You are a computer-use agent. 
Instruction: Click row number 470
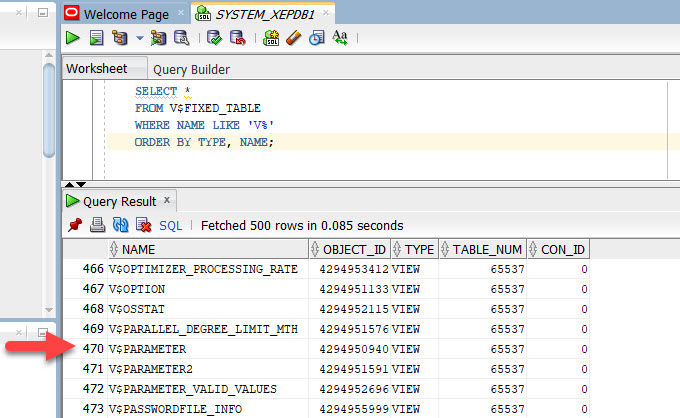tap(93, 349)
